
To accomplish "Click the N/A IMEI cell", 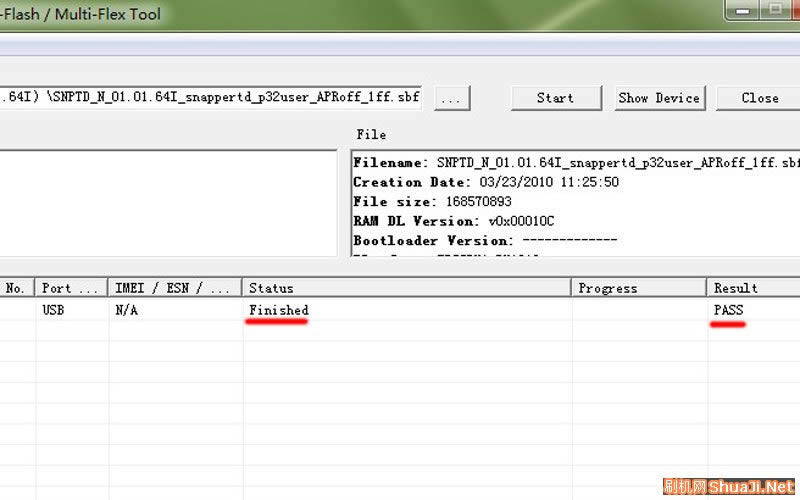I will tap(127, 311).
